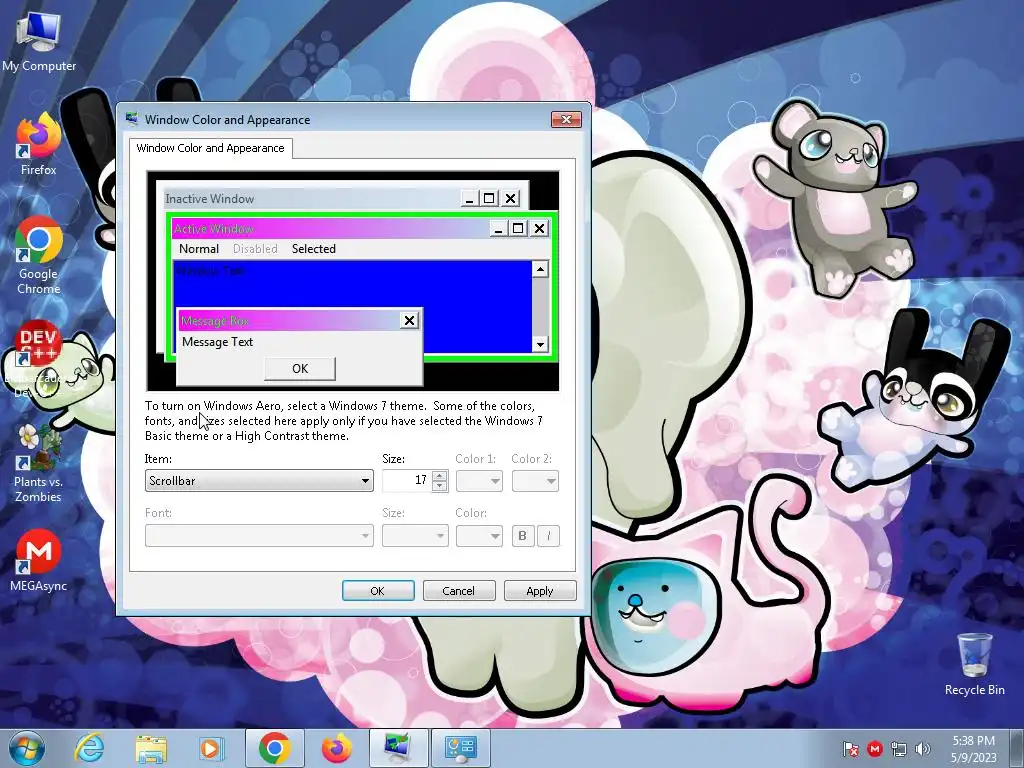
Task: Click Active Window preview maximize button
Action: [518, 229]
